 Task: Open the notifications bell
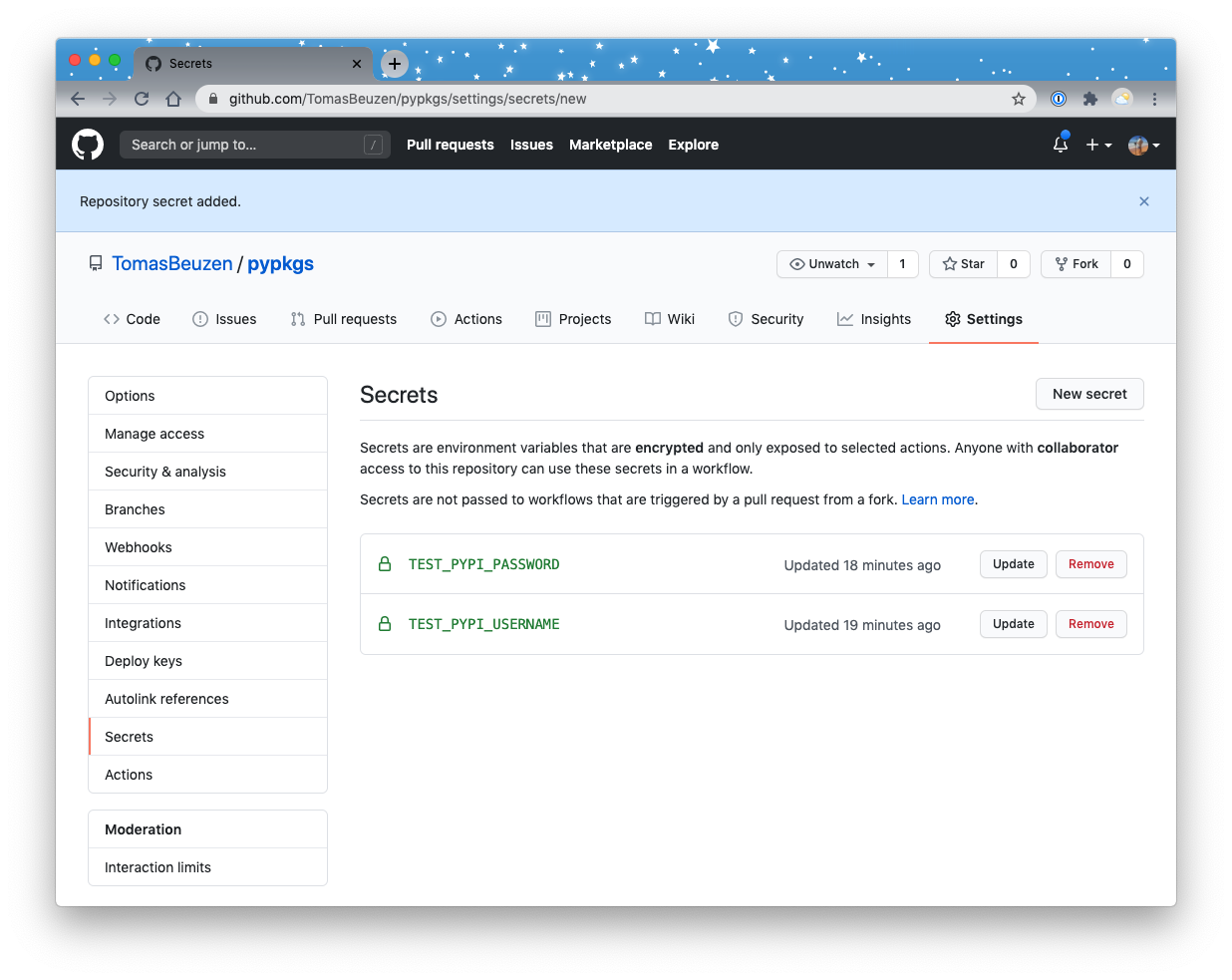(x=1061, y=145)
